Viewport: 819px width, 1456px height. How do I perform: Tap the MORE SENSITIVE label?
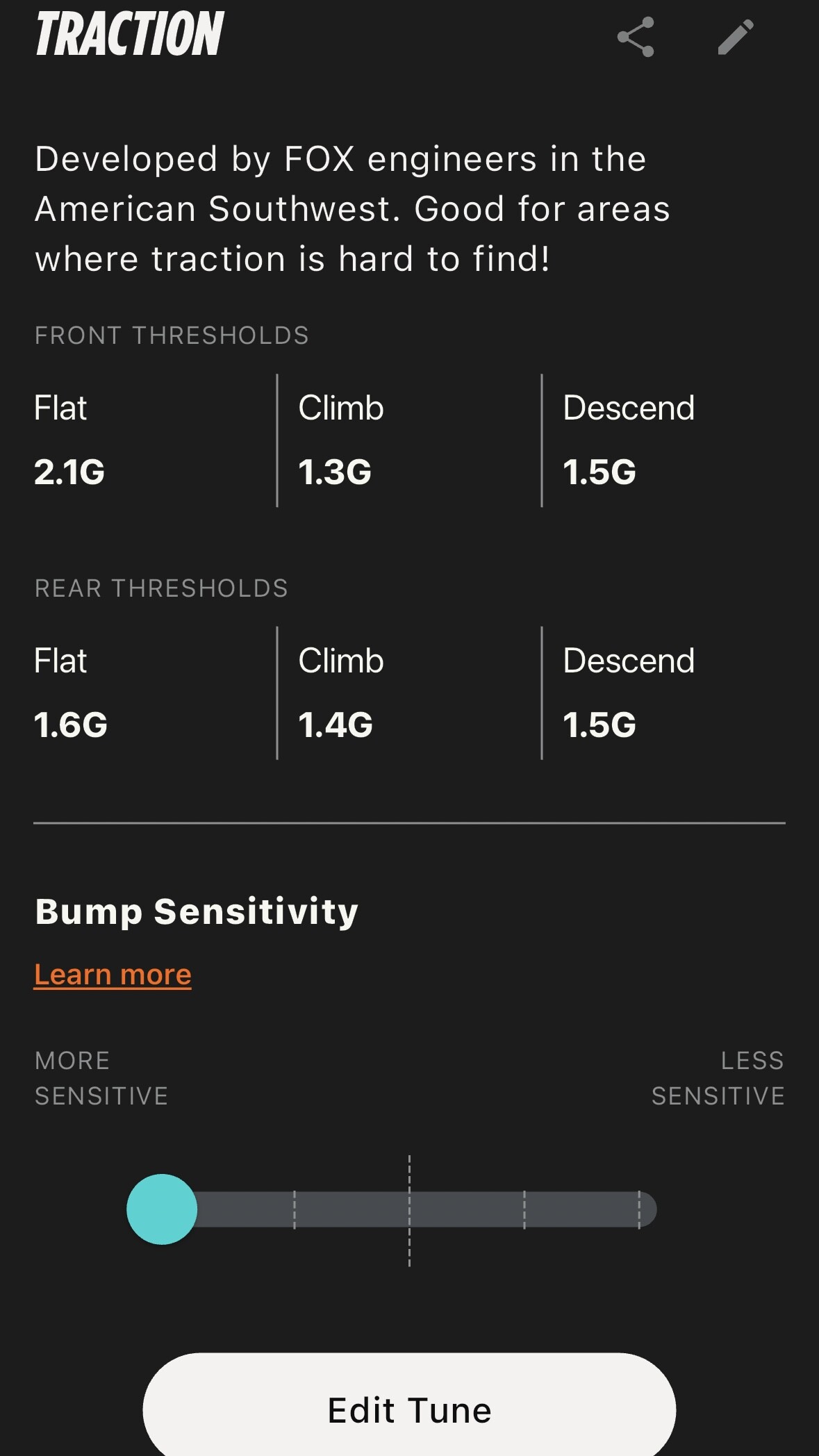click(x=101, y=1078)
